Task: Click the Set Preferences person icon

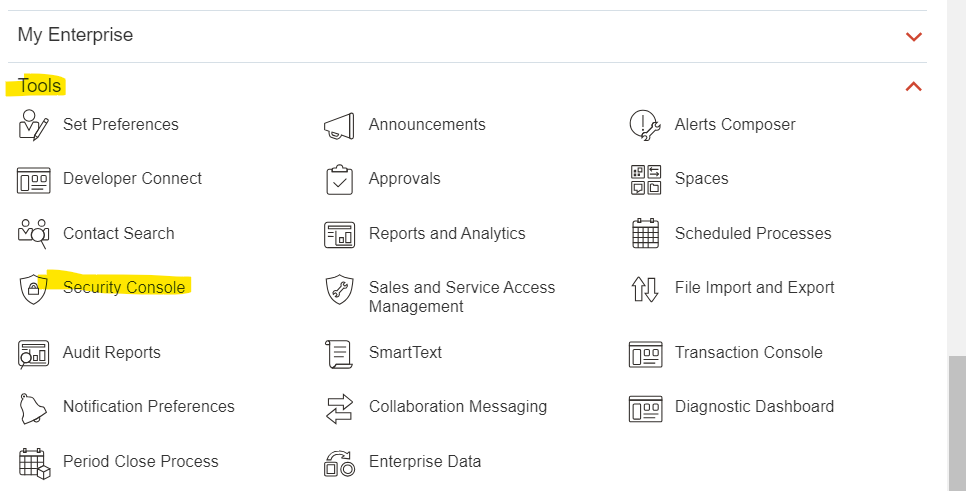Action: tap(33, 125)
